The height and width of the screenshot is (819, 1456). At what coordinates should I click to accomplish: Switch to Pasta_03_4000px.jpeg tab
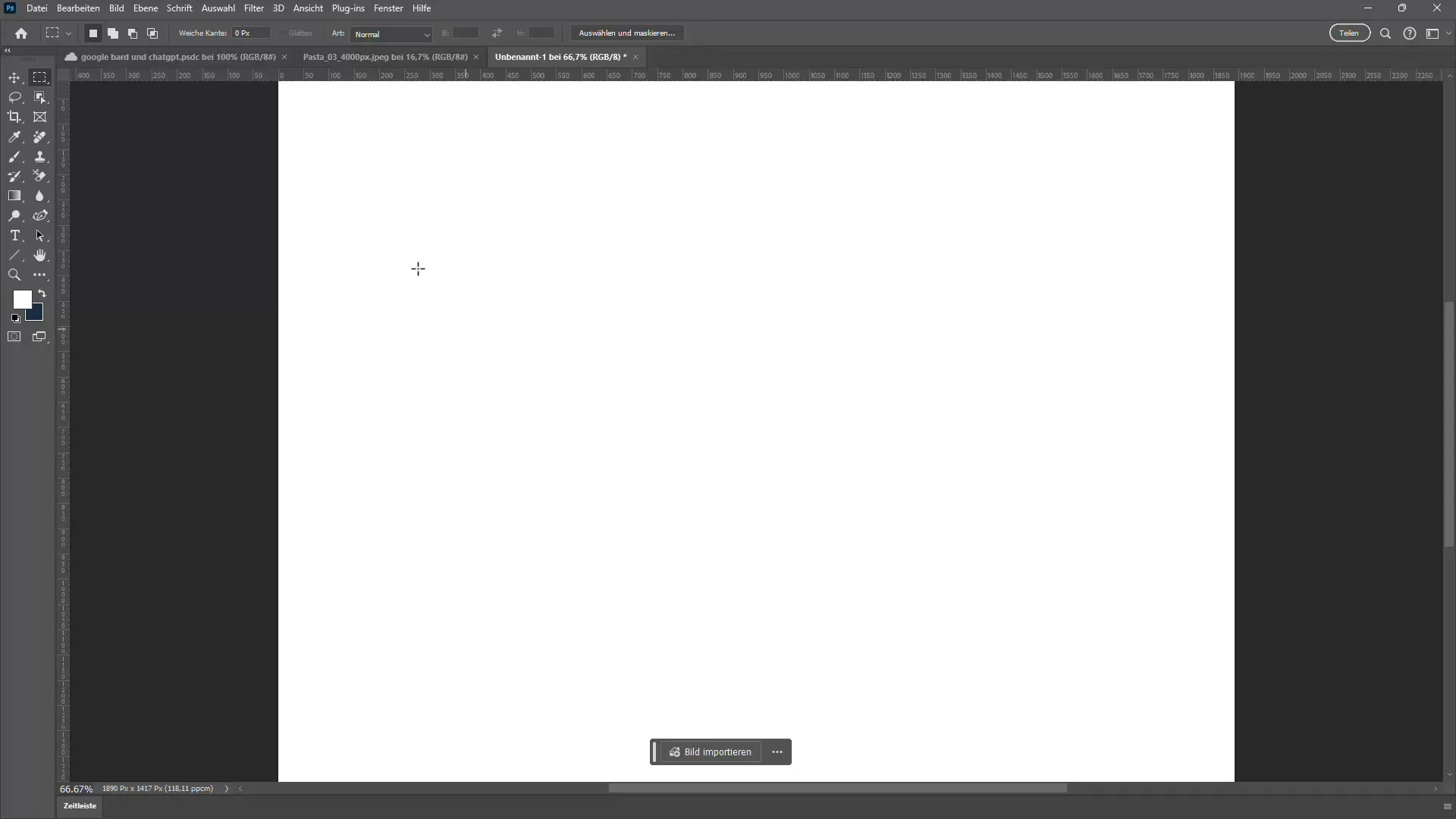coord(385,56)
